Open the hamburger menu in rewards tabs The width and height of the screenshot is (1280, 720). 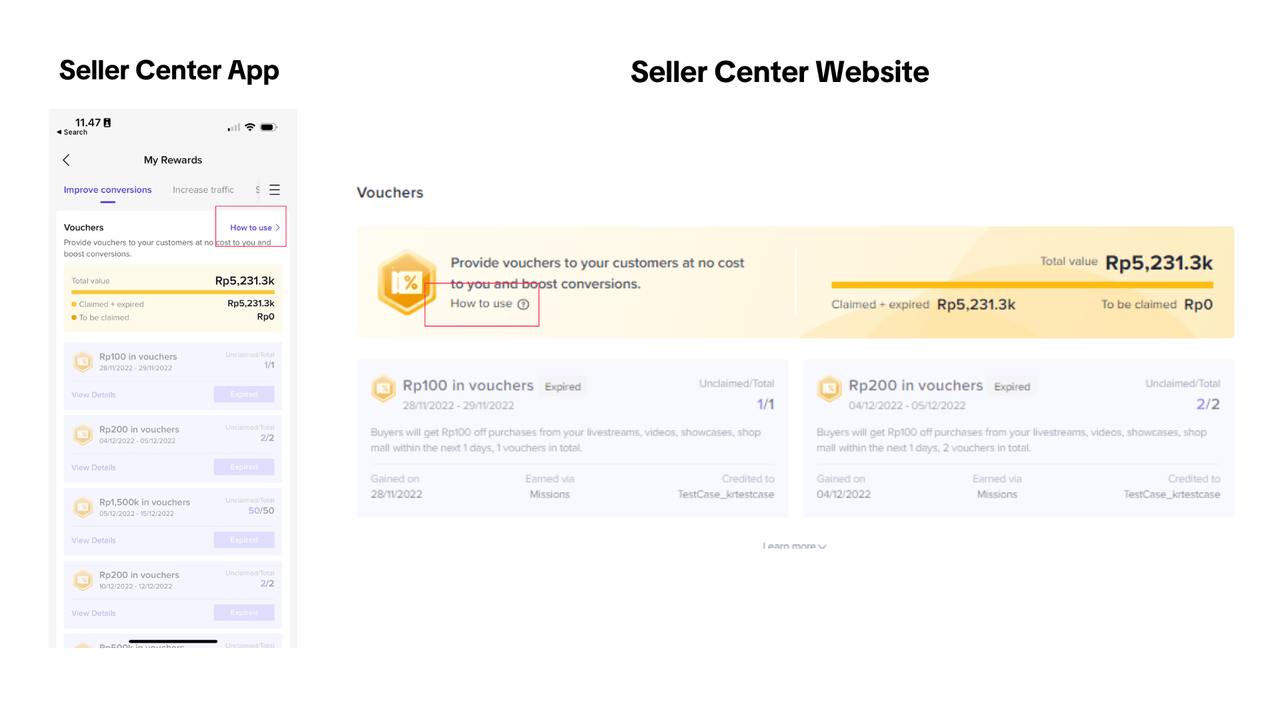pyautogui.click(x=274, y=190)
